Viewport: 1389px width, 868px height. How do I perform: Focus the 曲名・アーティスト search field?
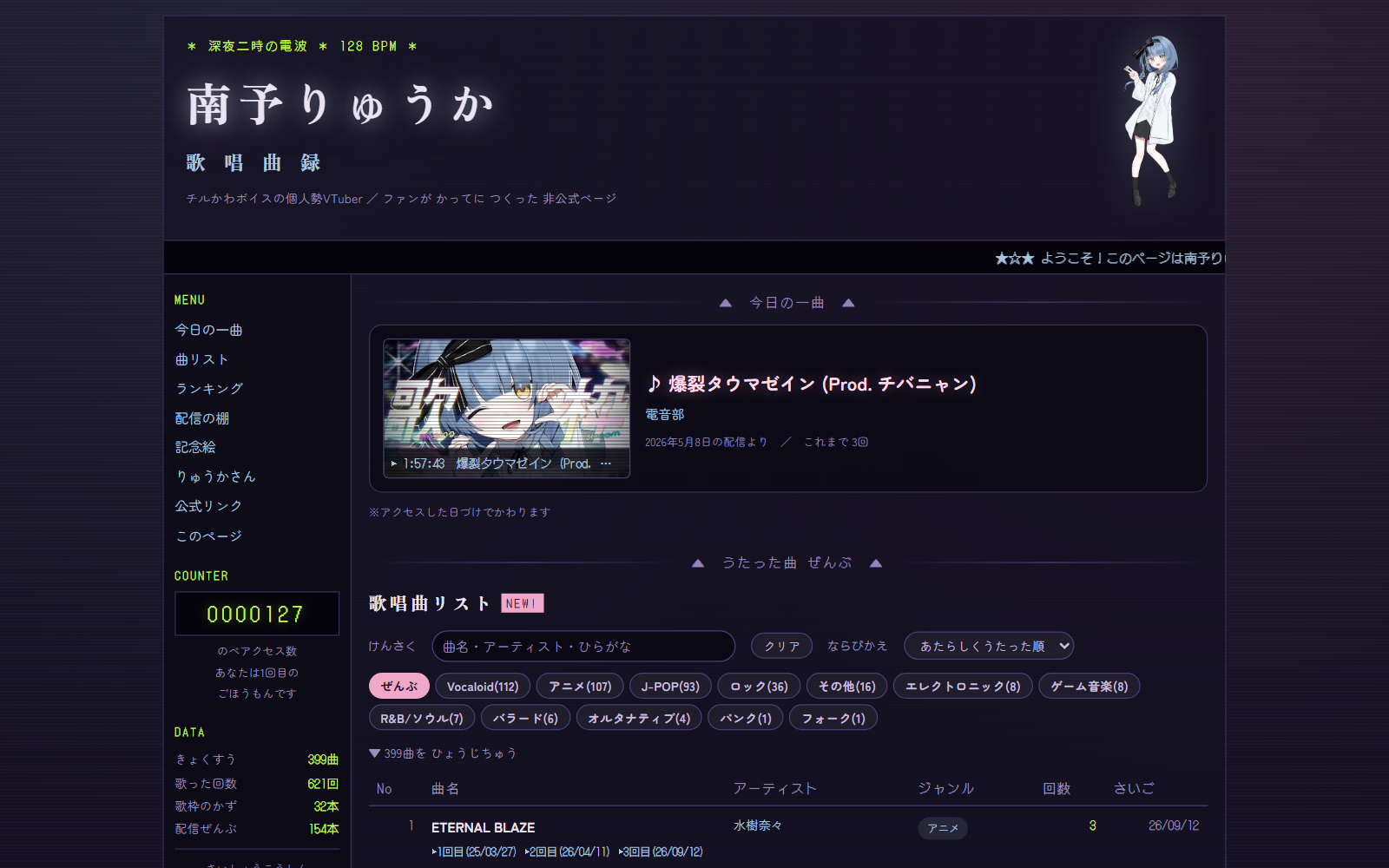tap(583, 646)
